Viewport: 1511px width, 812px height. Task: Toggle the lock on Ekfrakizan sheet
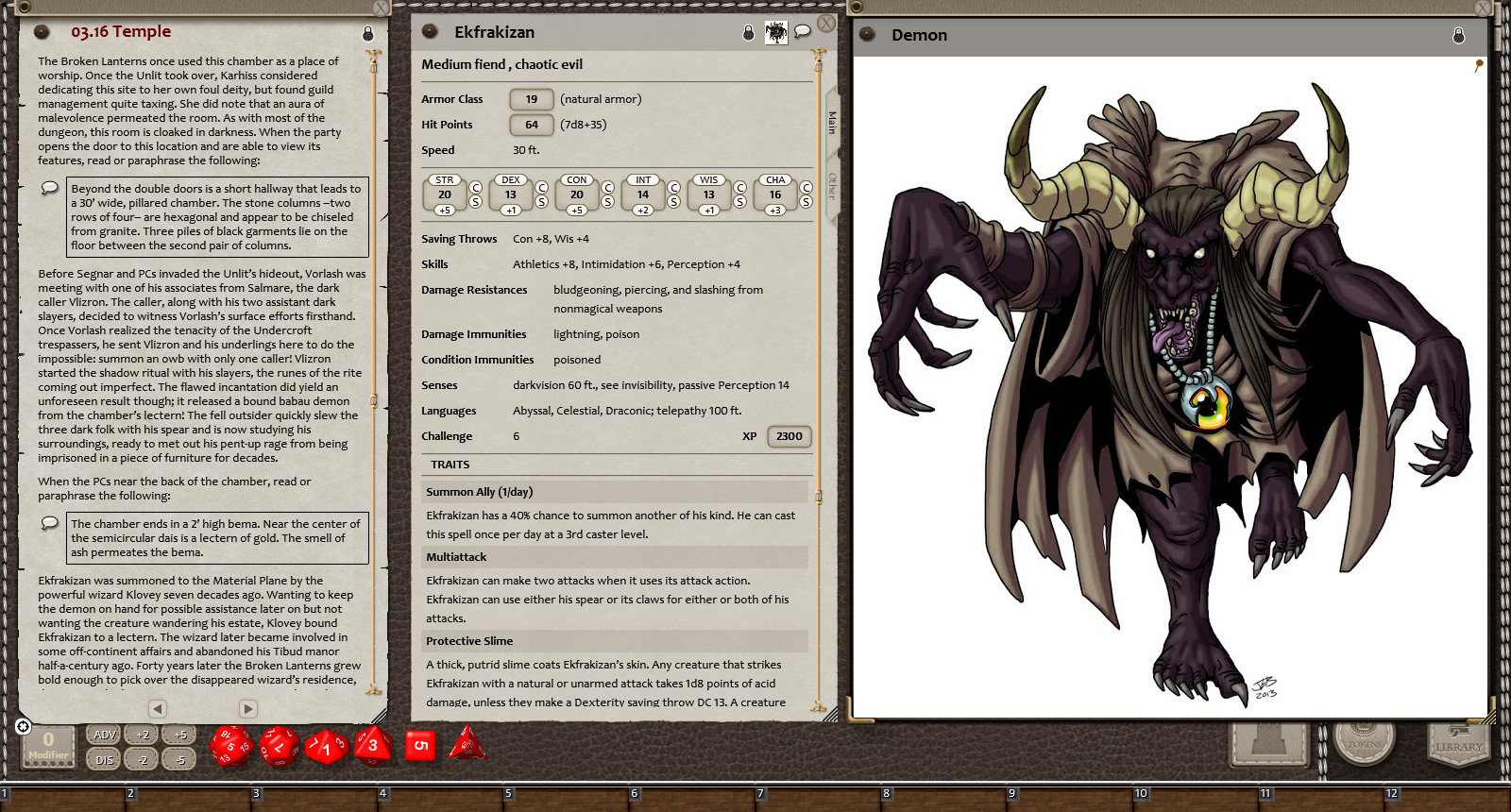point(748,33)
